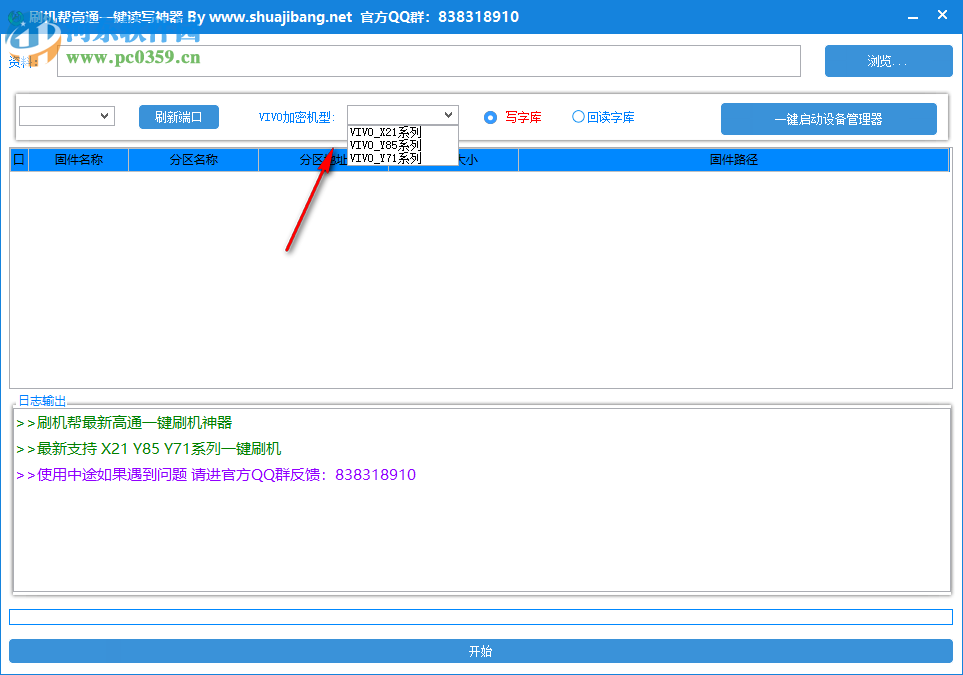Click the 分区名称 column header

click(193, 159)
